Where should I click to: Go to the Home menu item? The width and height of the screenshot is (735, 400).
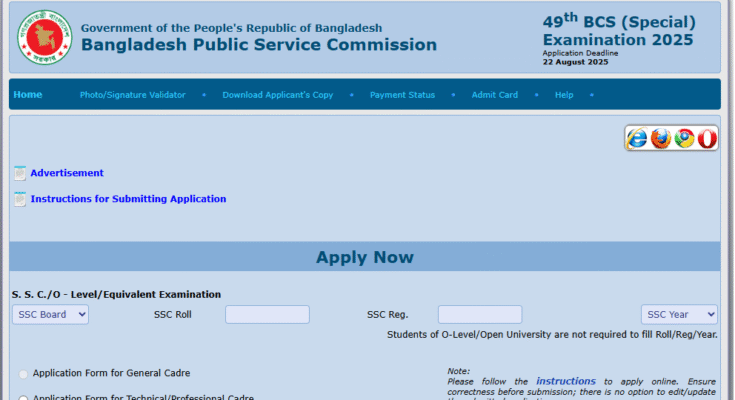point(28,95)
